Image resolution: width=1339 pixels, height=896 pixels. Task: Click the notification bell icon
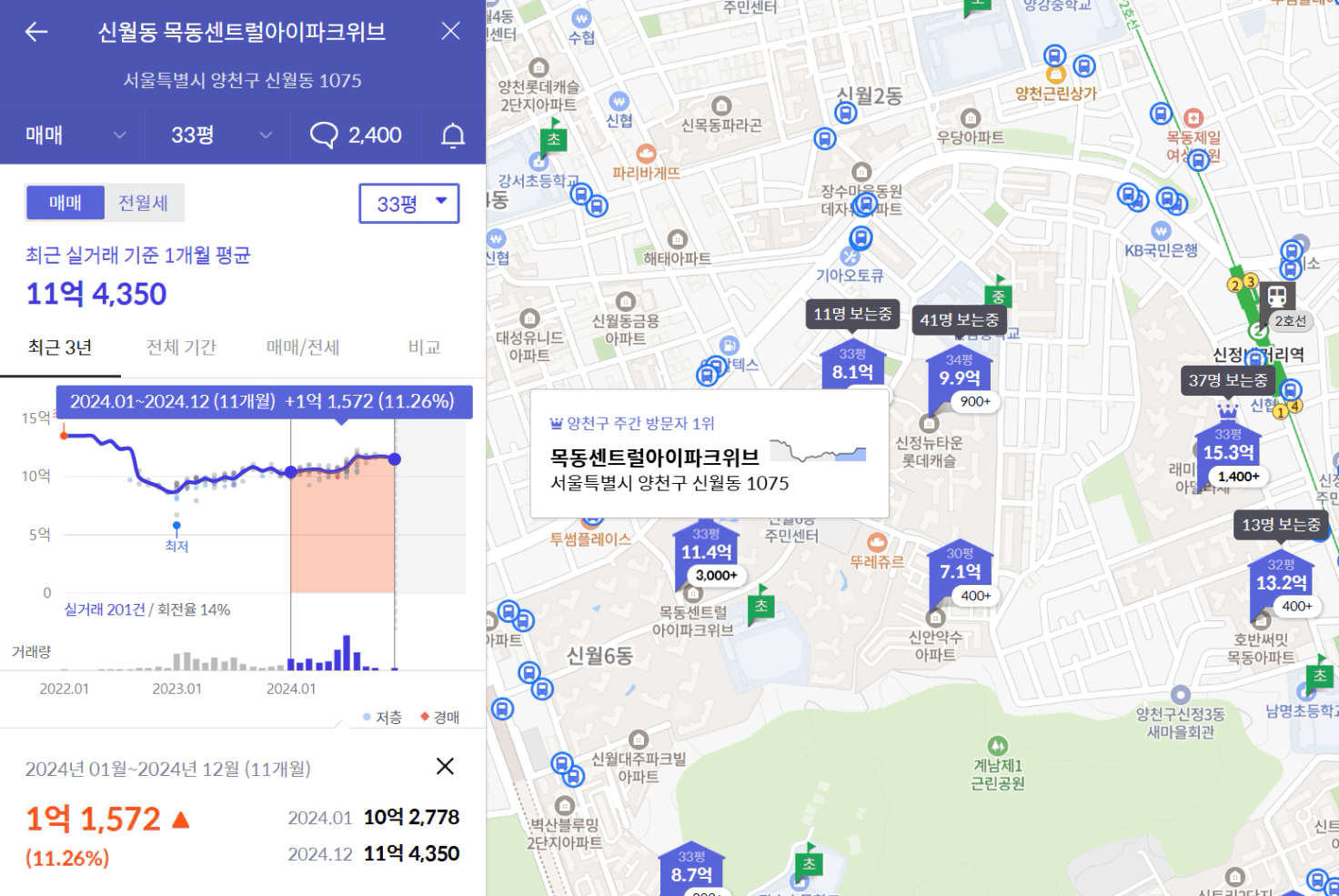coord(453,136)
